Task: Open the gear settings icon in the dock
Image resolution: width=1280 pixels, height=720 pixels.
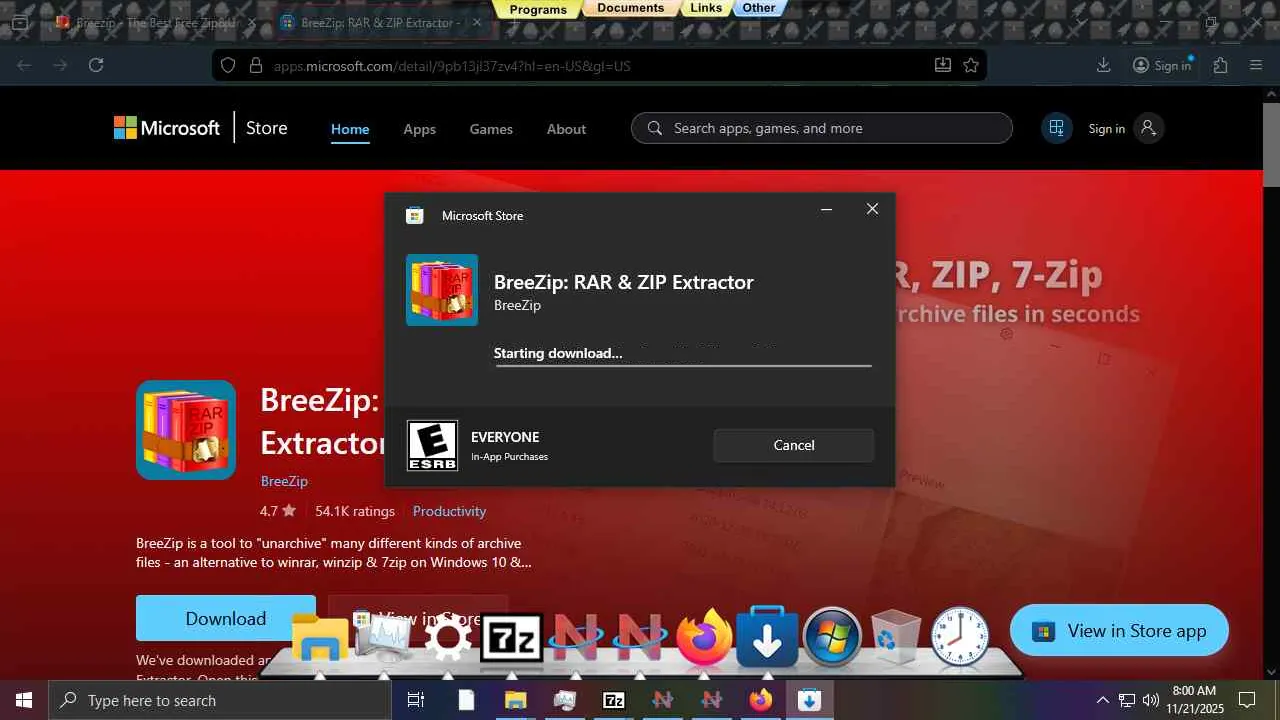Action: (448, 638)
